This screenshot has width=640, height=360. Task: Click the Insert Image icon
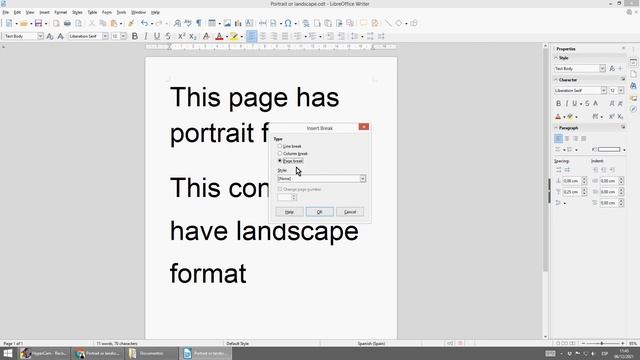(227, 23)
